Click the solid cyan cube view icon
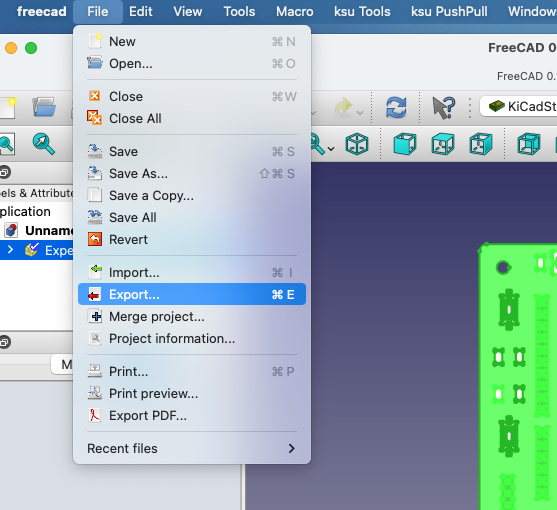Viewport: 557px width, 510px height. pos(405,144)
